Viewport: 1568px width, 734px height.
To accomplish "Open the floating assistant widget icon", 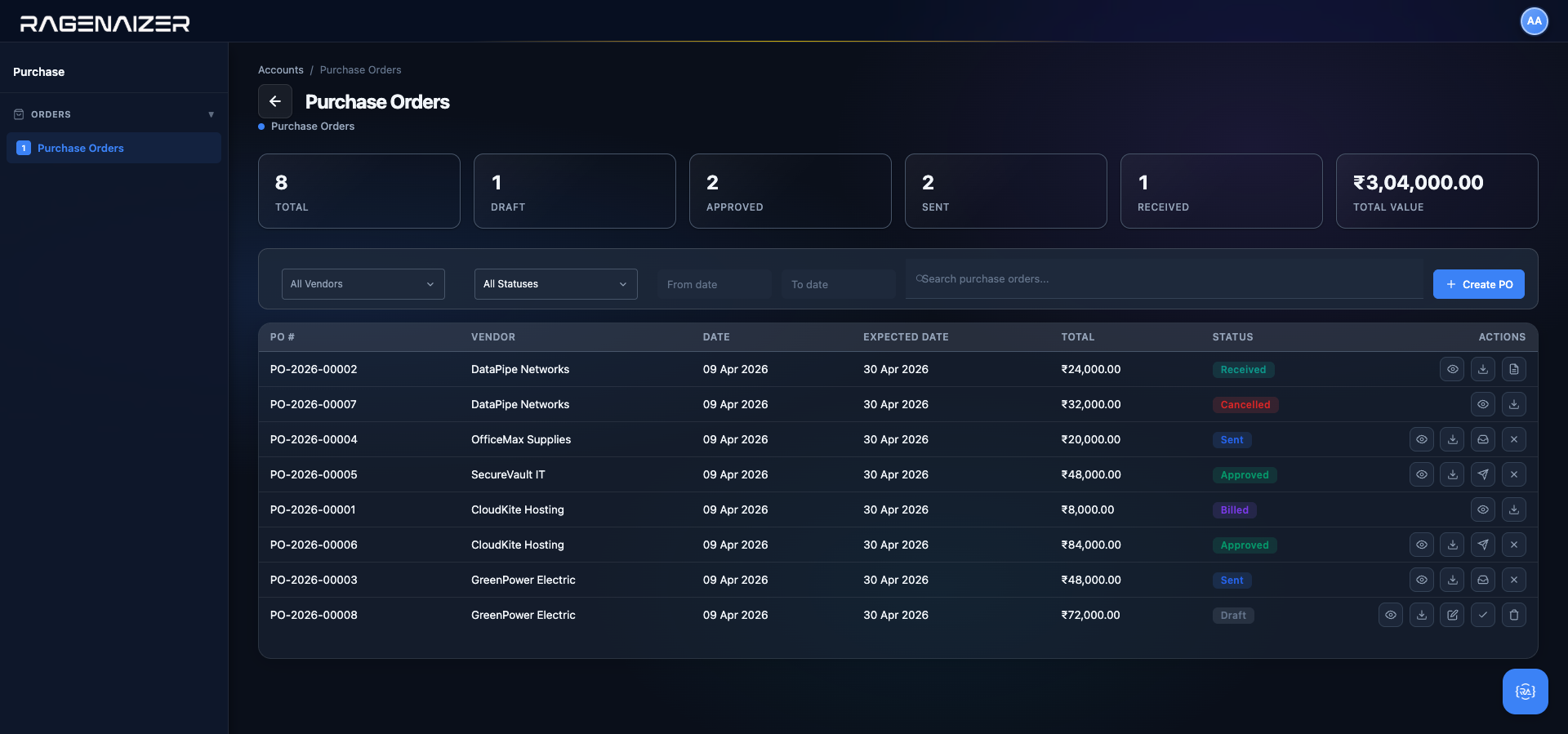I will coord(1526,692).
